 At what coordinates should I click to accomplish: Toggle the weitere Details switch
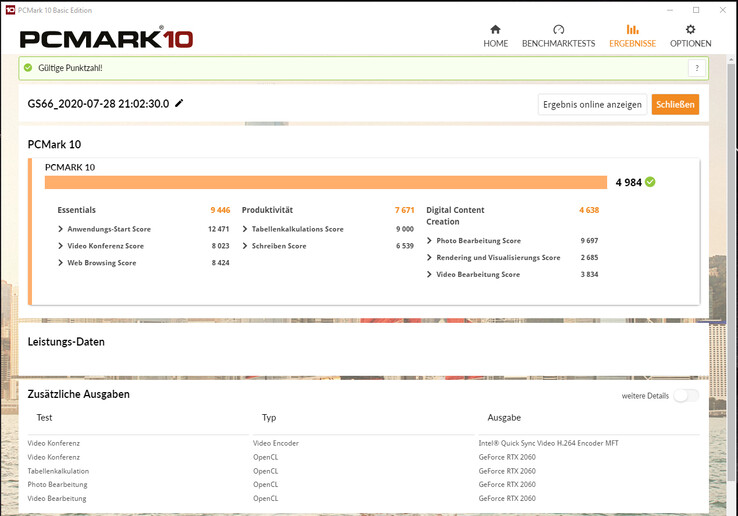pyautogui.click(x=686, y=395)
